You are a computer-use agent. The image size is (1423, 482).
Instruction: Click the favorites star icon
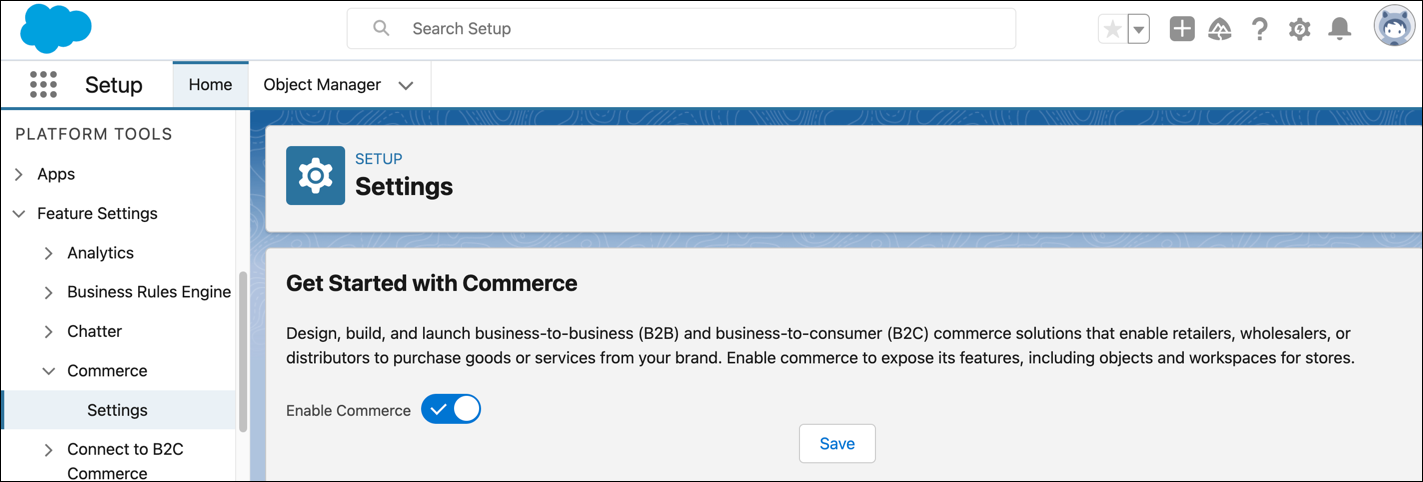(x=1112, y=29)
